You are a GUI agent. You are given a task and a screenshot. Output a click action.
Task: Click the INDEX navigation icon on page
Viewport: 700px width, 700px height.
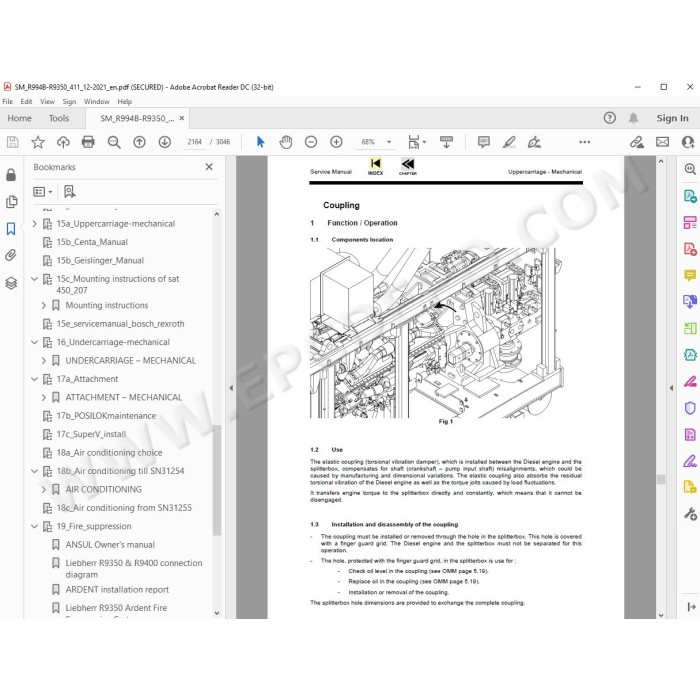(375, 166)
